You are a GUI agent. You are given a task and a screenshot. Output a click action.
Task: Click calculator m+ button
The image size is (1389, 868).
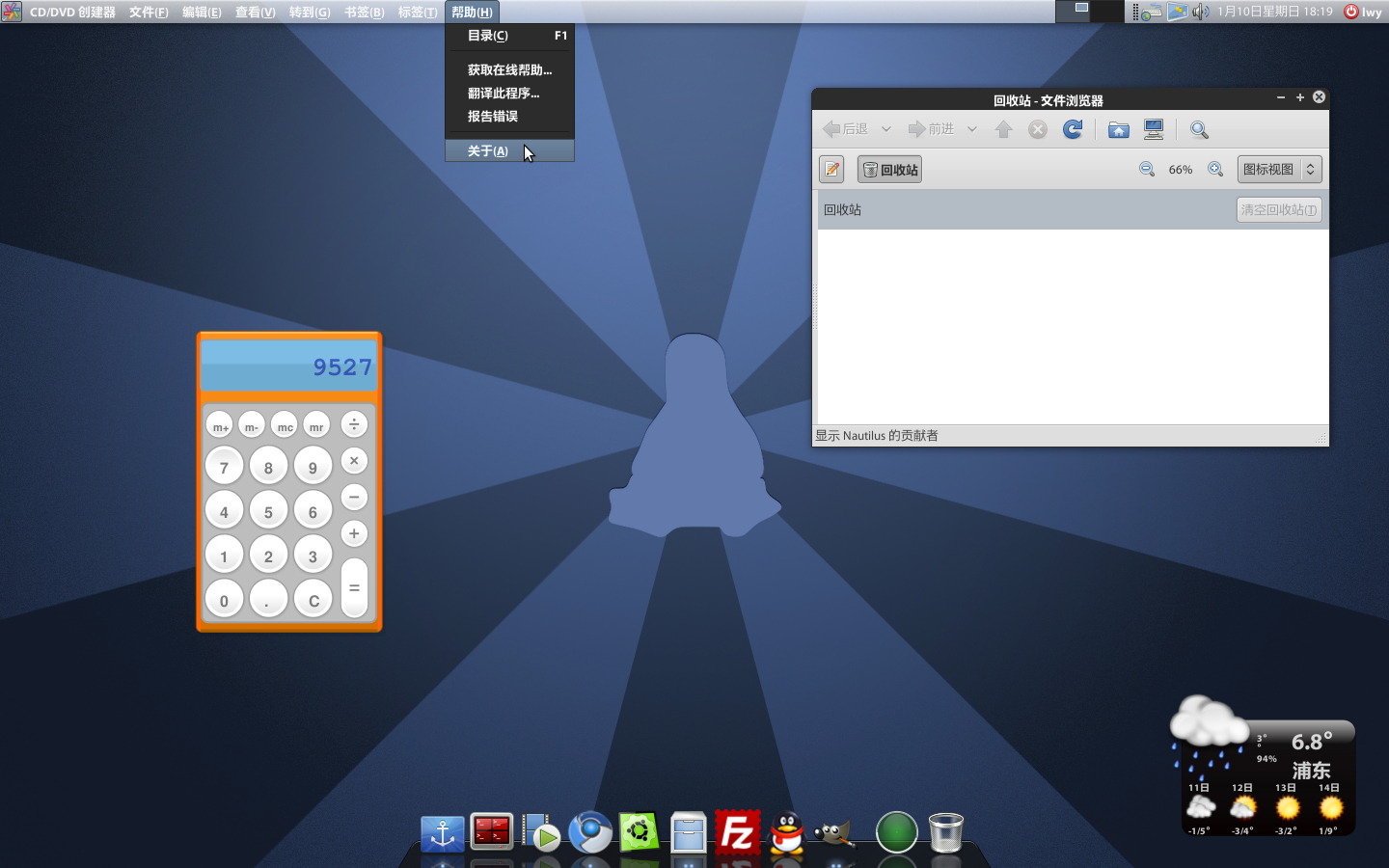point(221,426)
